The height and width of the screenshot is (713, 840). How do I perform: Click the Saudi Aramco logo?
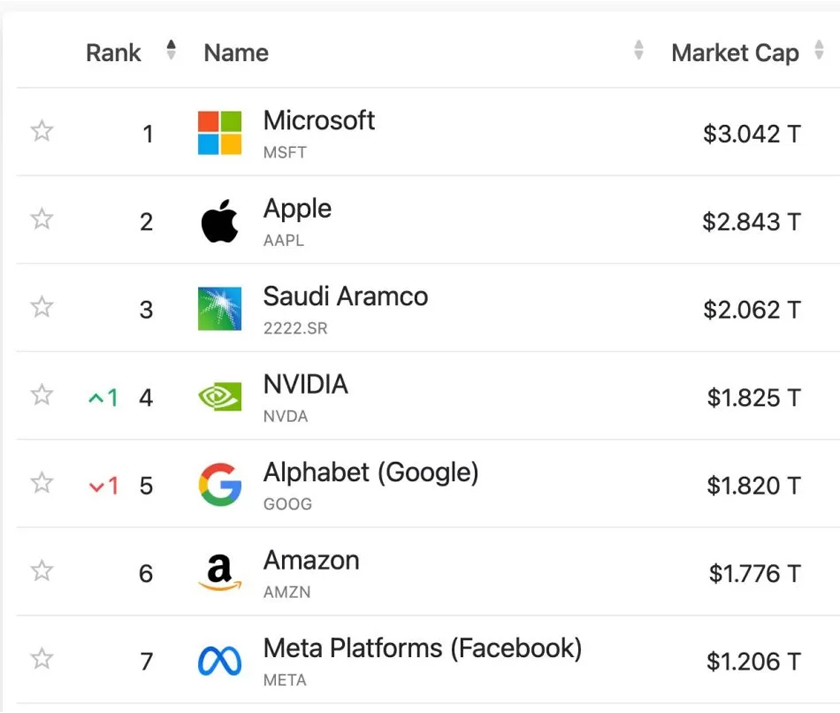click(x=220, y=309)
